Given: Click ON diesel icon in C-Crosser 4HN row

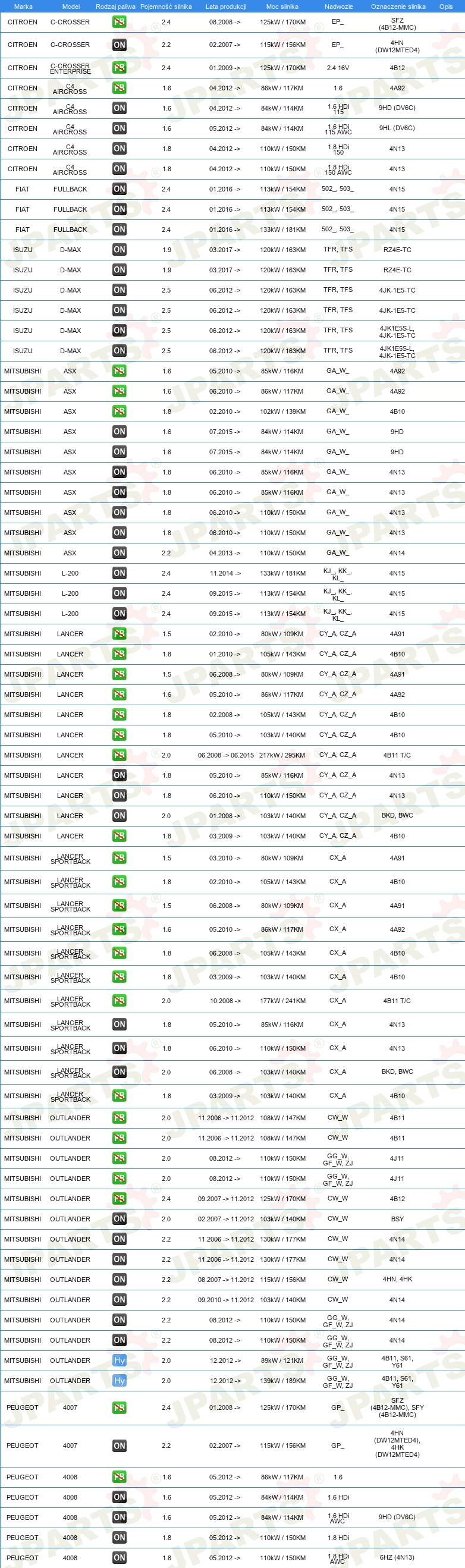Looking at the screenshot, I should [120, 45].
